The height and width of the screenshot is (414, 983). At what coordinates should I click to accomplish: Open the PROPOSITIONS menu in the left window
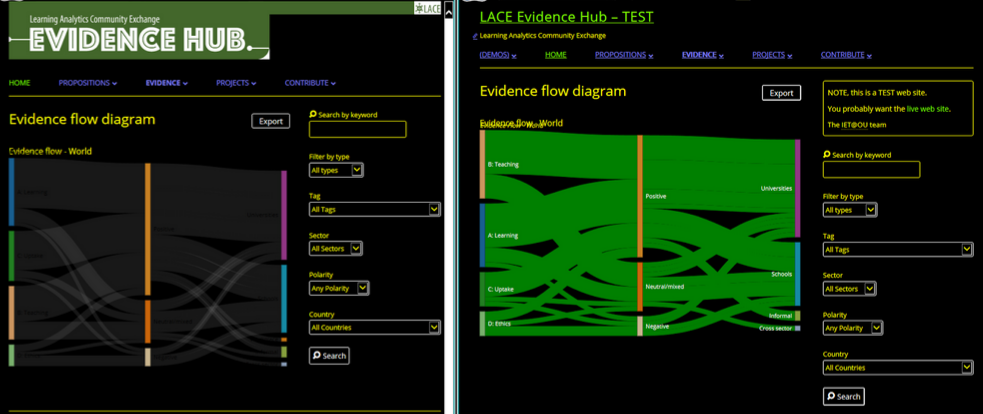[x=88, y=83]
